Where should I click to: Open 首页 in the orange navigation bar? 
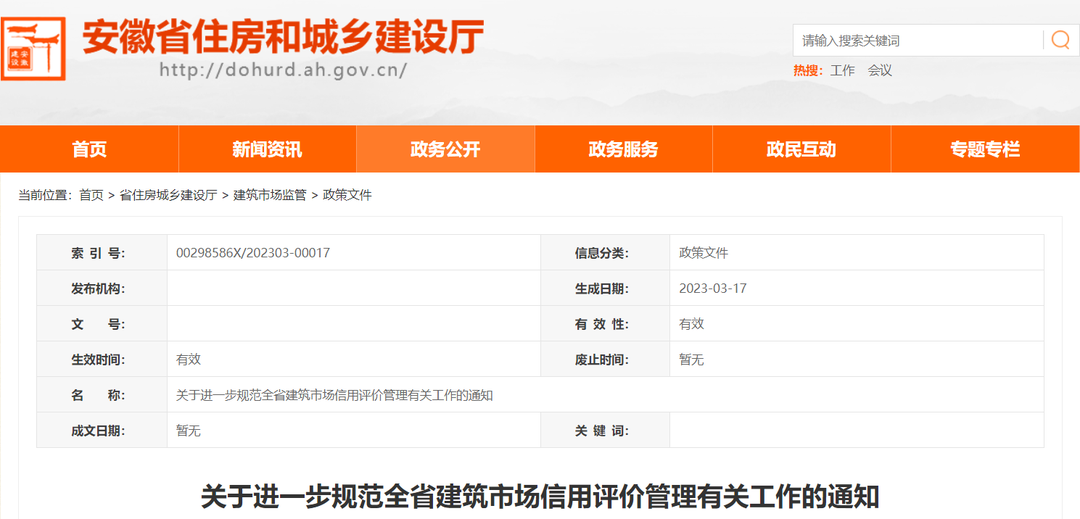tap(89, 150)
